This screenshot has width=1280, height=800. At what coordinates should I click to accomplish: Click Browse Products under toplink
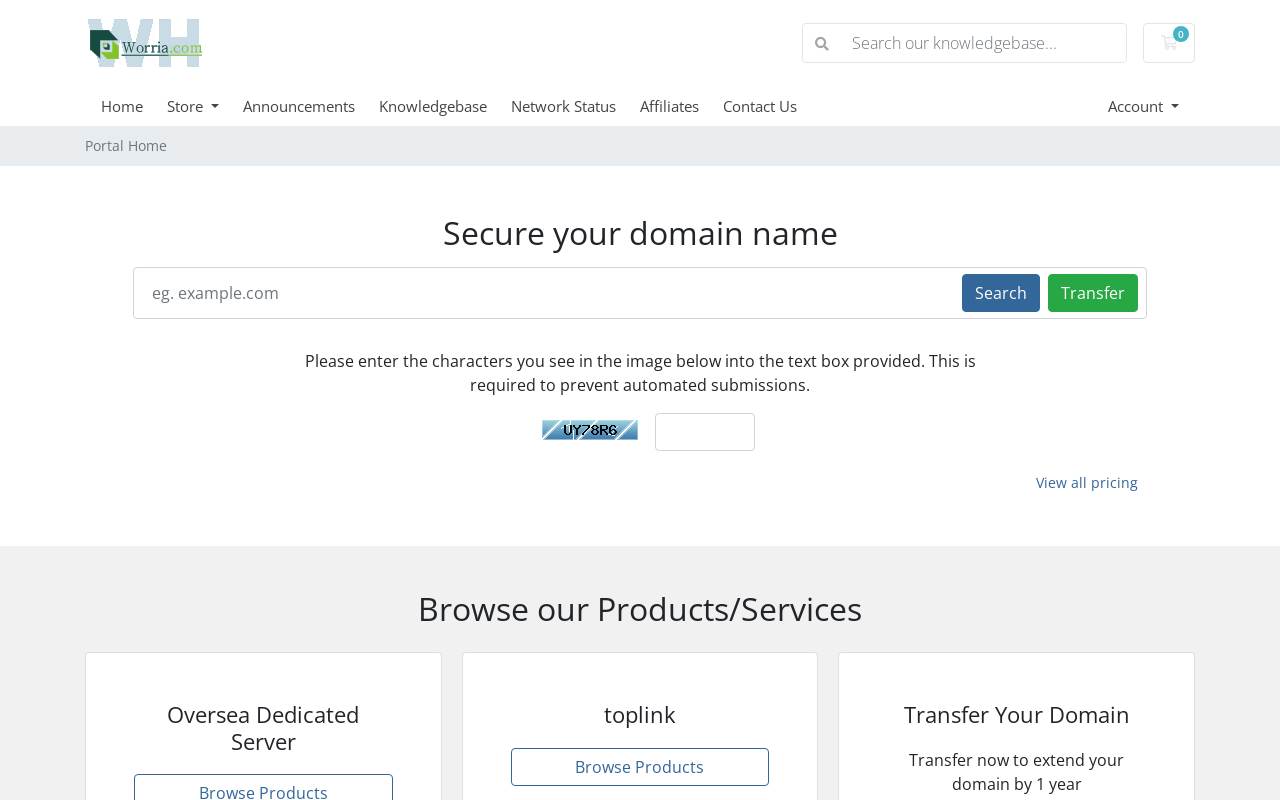[x=640, y=767]
